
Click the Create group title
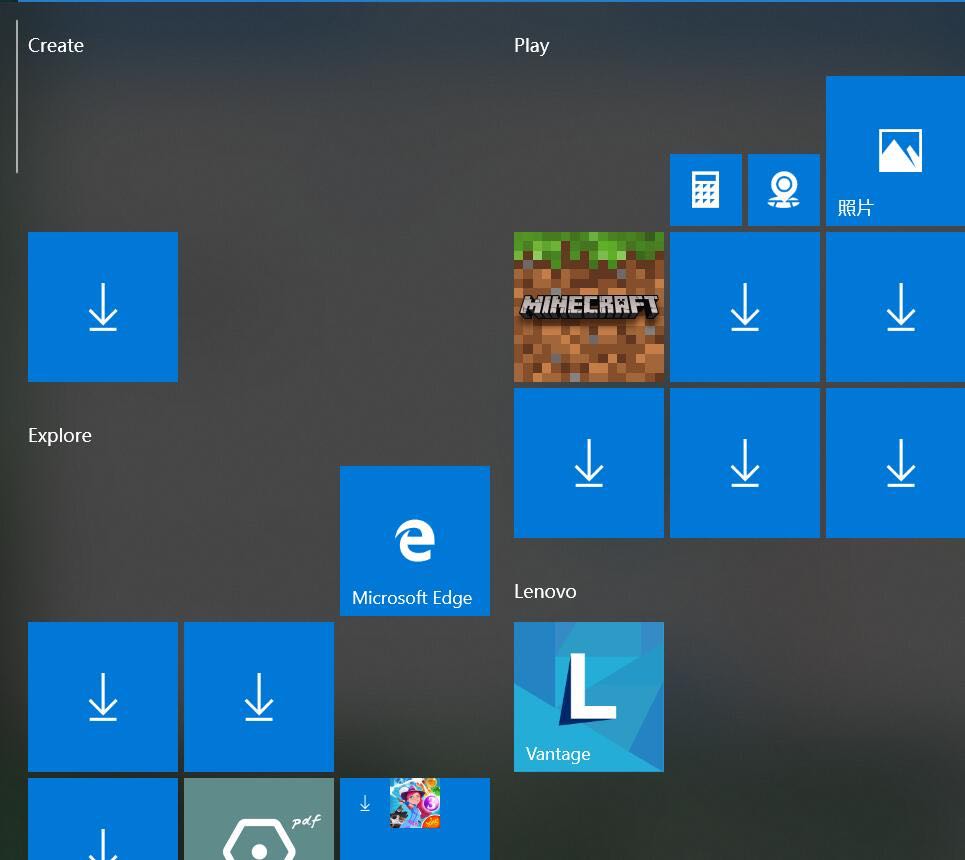(x=56, y=46)
